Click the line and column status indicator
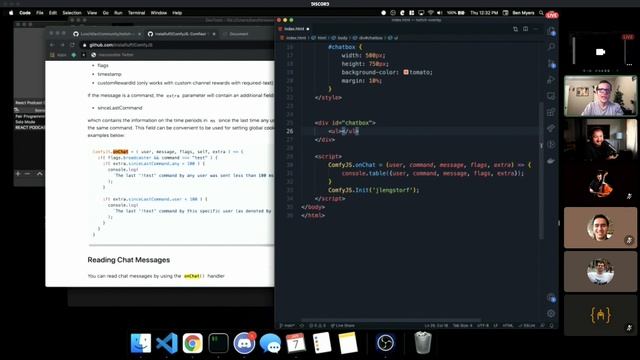This screenshot has height=360, width=640. 436,326
